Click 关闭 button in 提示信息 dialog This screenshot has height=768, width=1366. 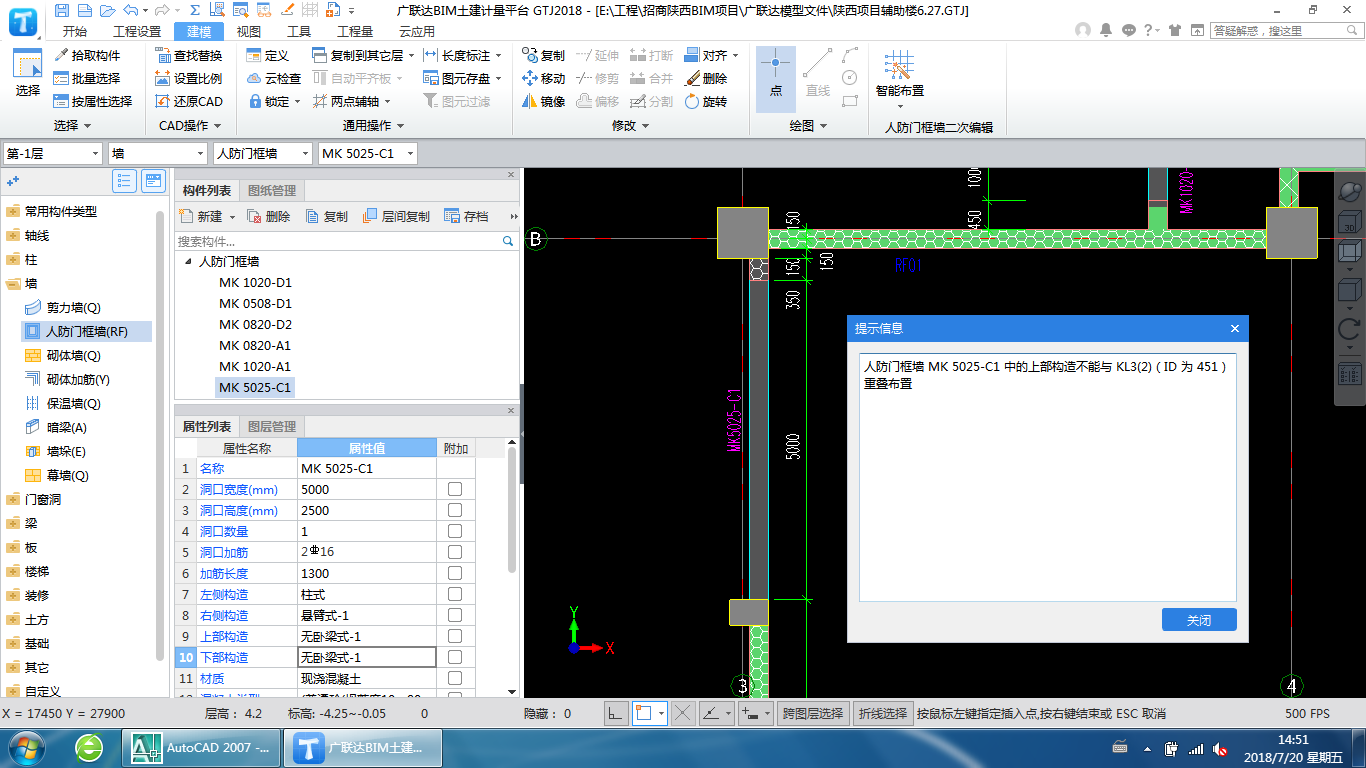1199,620
